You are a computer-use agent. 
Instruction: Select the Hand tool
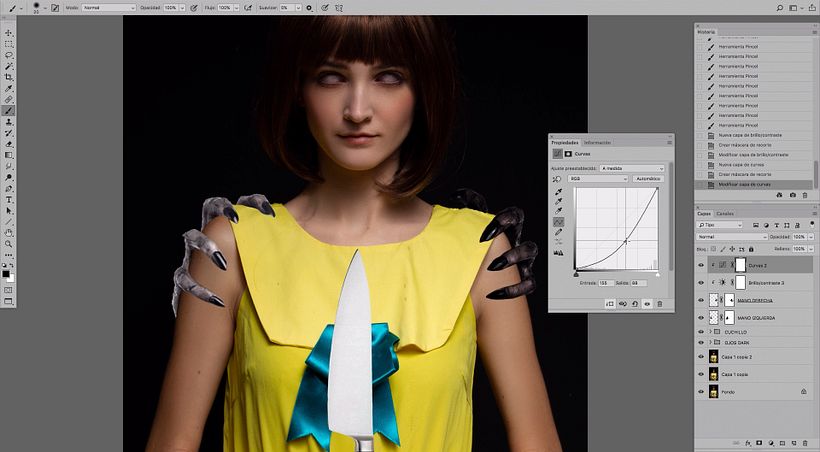tap(8, 233)
